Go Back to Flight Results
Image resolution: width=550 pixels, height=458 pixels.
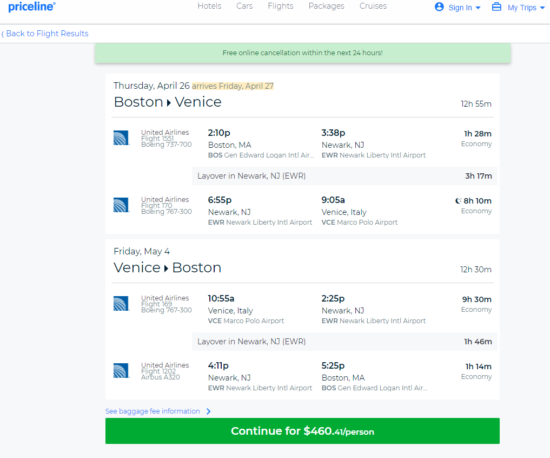tap(45, 34)
